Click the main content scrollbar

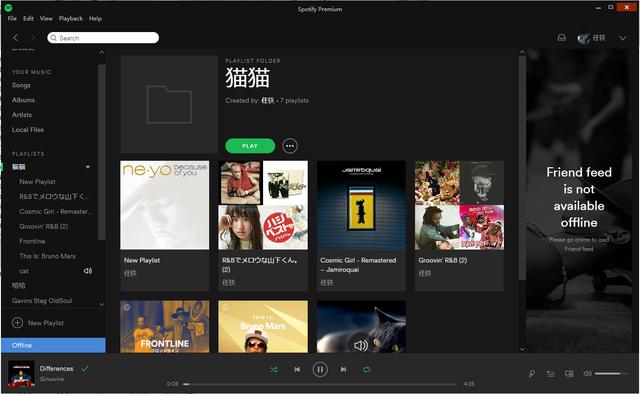coord(522,168)
